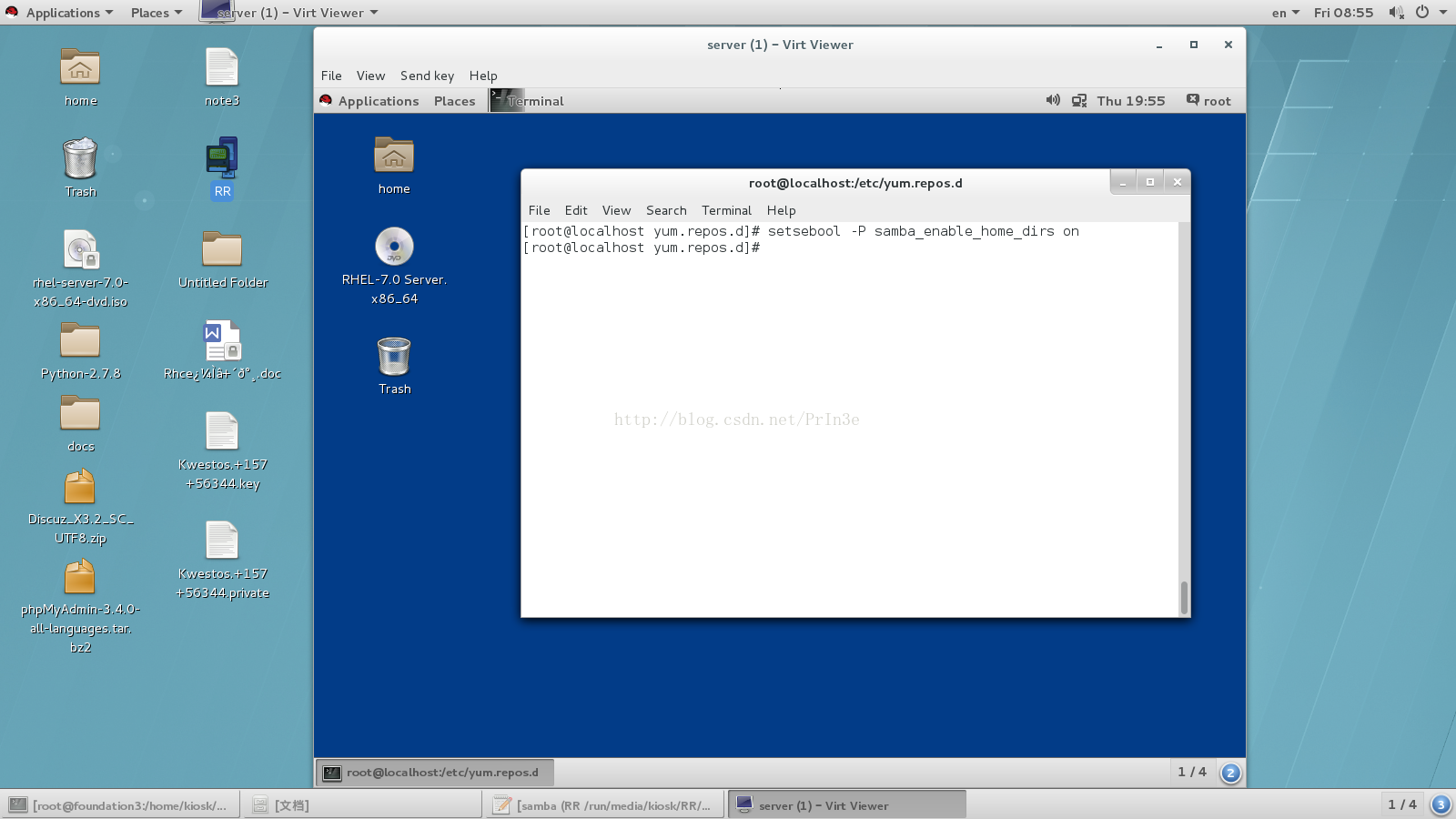Click Fri 08:55 clock on host bar
Image resolution: width=1456 pixels, height=819 pixels.
(1343, 13)
